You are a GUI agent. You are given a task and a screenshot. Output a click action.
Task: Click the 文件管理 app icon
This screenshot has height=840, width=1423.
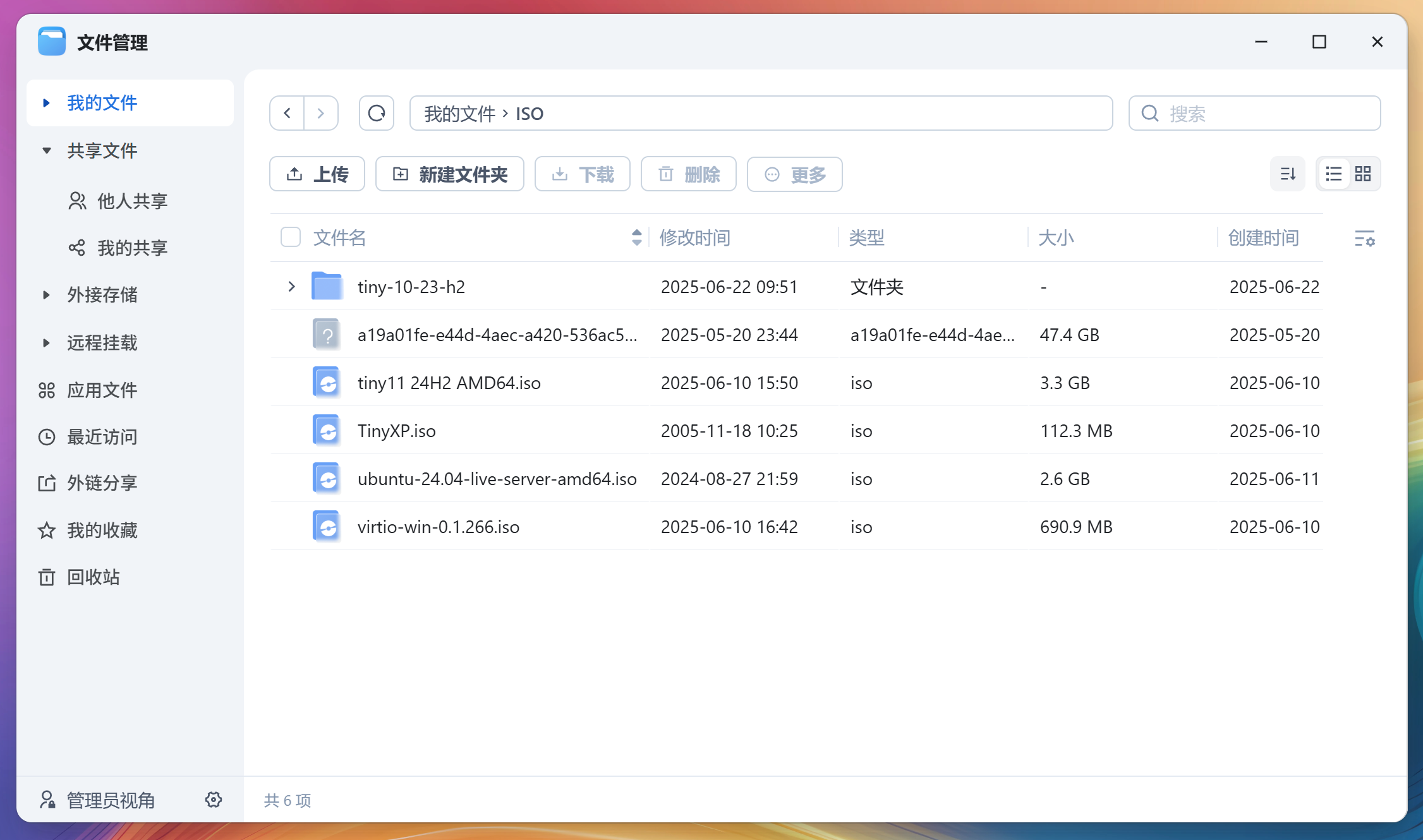tap(52, 41)
